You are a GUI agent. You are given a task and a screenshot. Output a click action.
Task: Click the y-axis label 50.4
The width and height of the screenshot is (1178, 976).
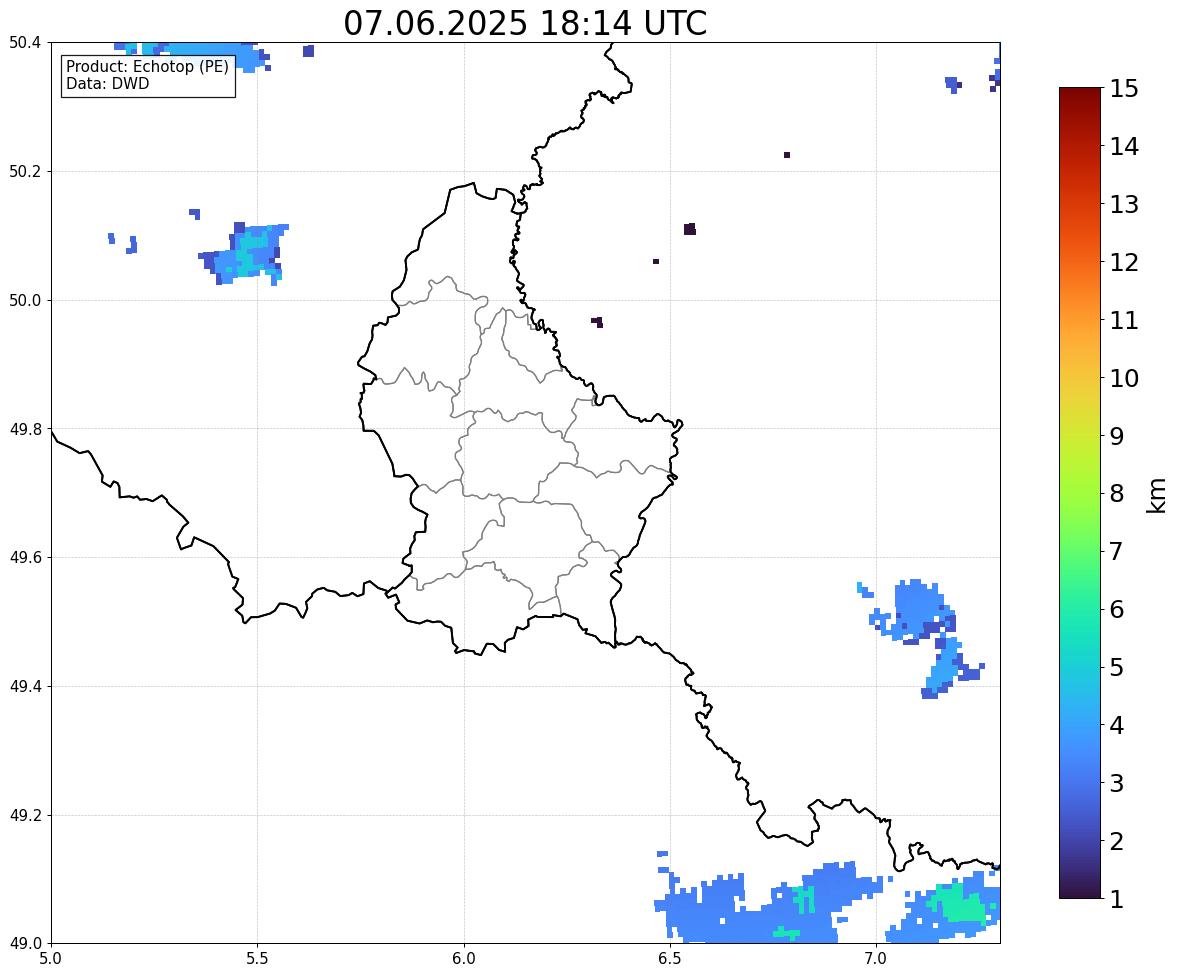(24, 43)
